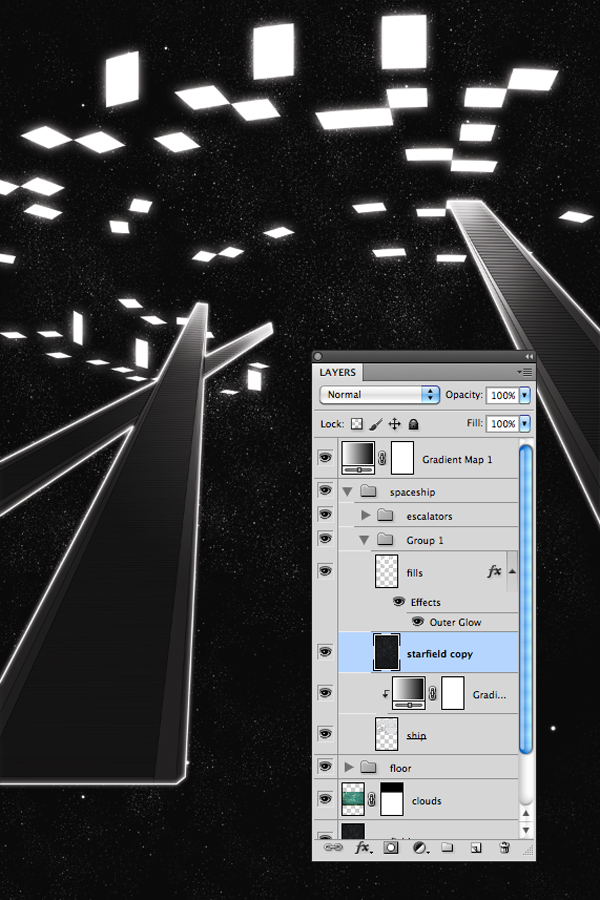The height and width of the screenshot is (900, 600).
Task: Toggle visibility of the fills layer
Action: 326,571
